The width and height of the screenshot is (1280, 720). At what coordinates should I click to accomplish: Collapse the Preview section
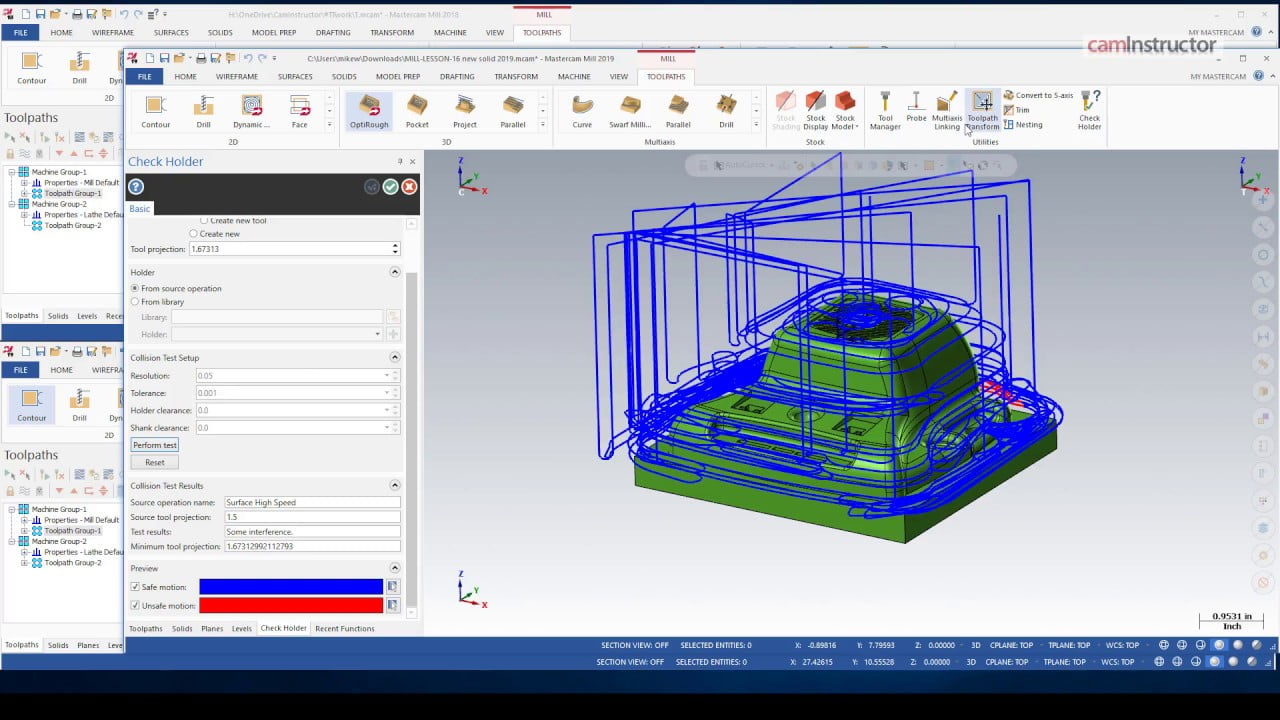click(394, 568)
